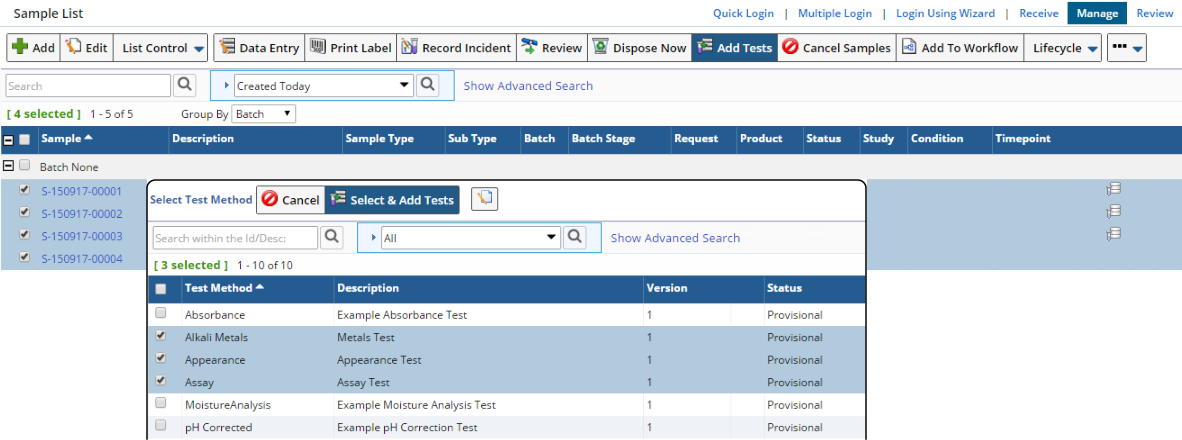Open sample S-150917-00004 link

[81, 258]
